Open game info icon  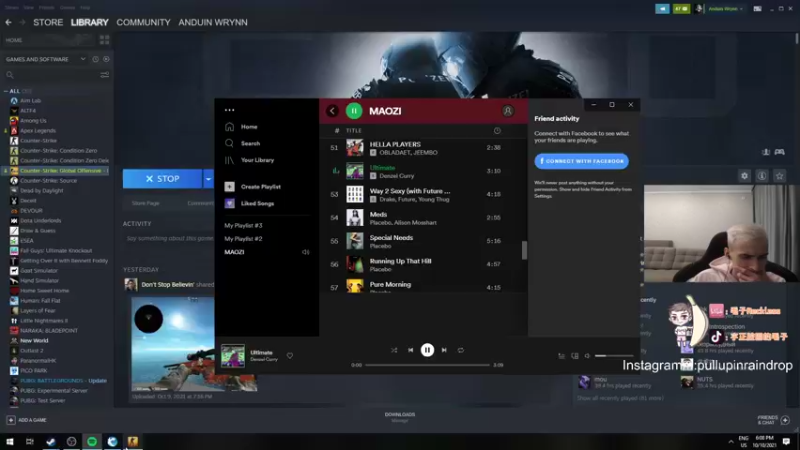762,176
